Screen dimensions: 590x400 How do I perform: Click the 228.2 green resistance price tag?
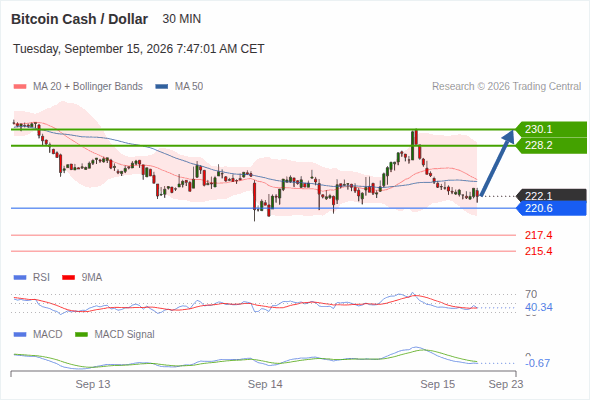[551, 145]
